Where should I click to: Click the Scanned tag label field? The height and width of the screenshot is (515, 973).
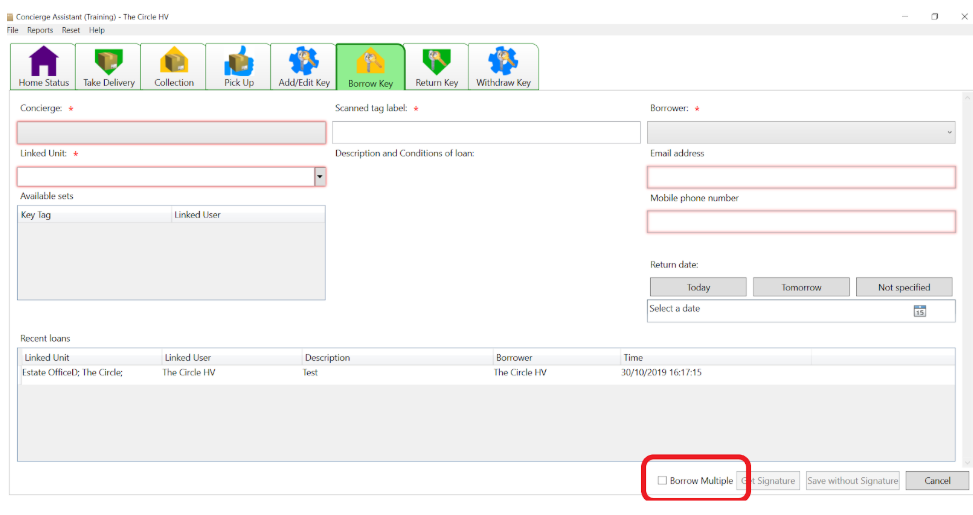(x=486, y=132)
